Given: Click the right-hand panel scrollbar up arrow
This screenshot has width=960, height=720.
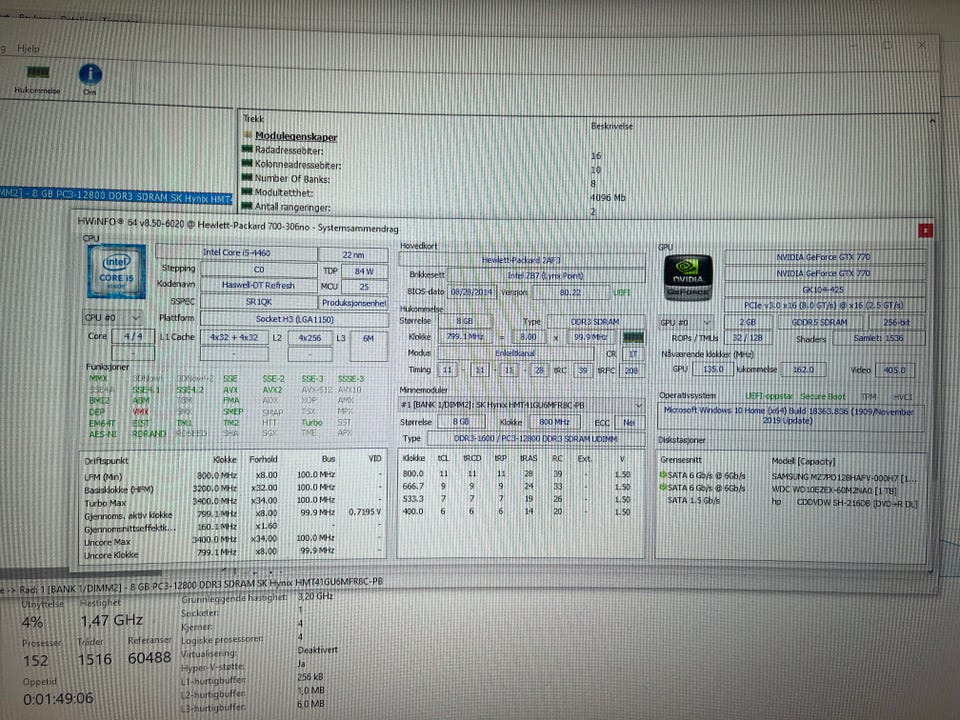Looking at the screenshot, I should pos(932,122).
